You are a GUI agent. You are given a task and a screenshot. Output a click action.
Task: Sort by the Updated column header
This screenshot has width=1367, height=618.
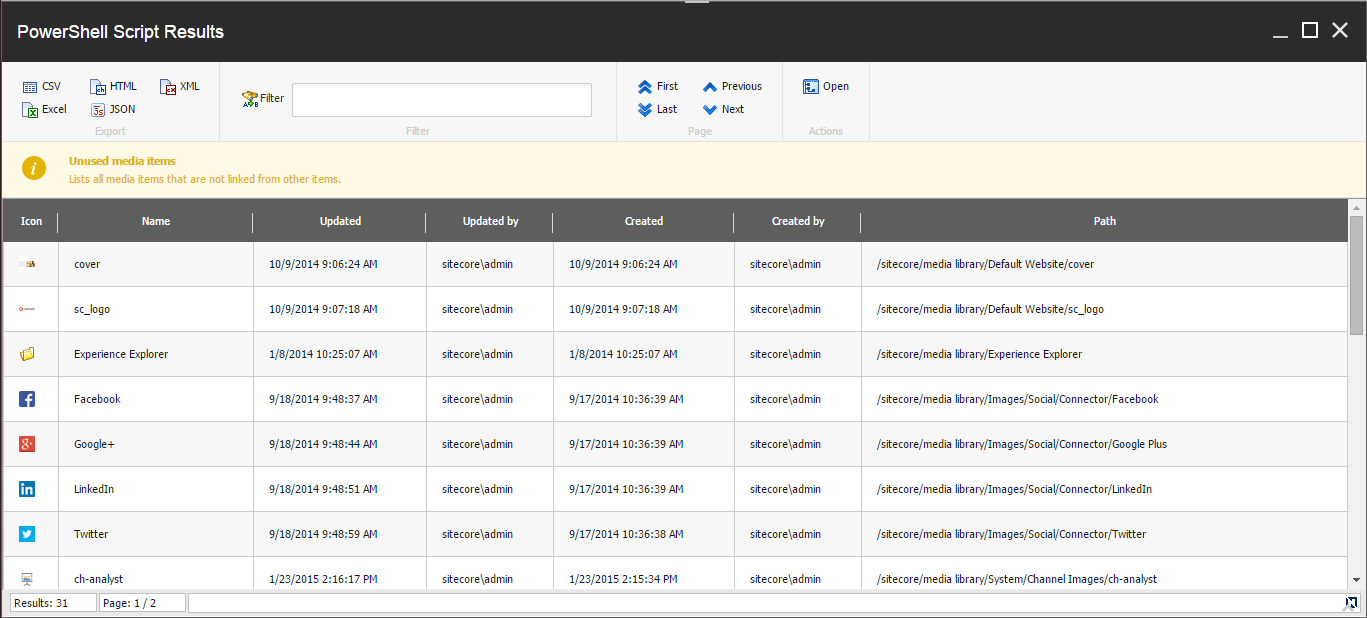coord(340,221)
